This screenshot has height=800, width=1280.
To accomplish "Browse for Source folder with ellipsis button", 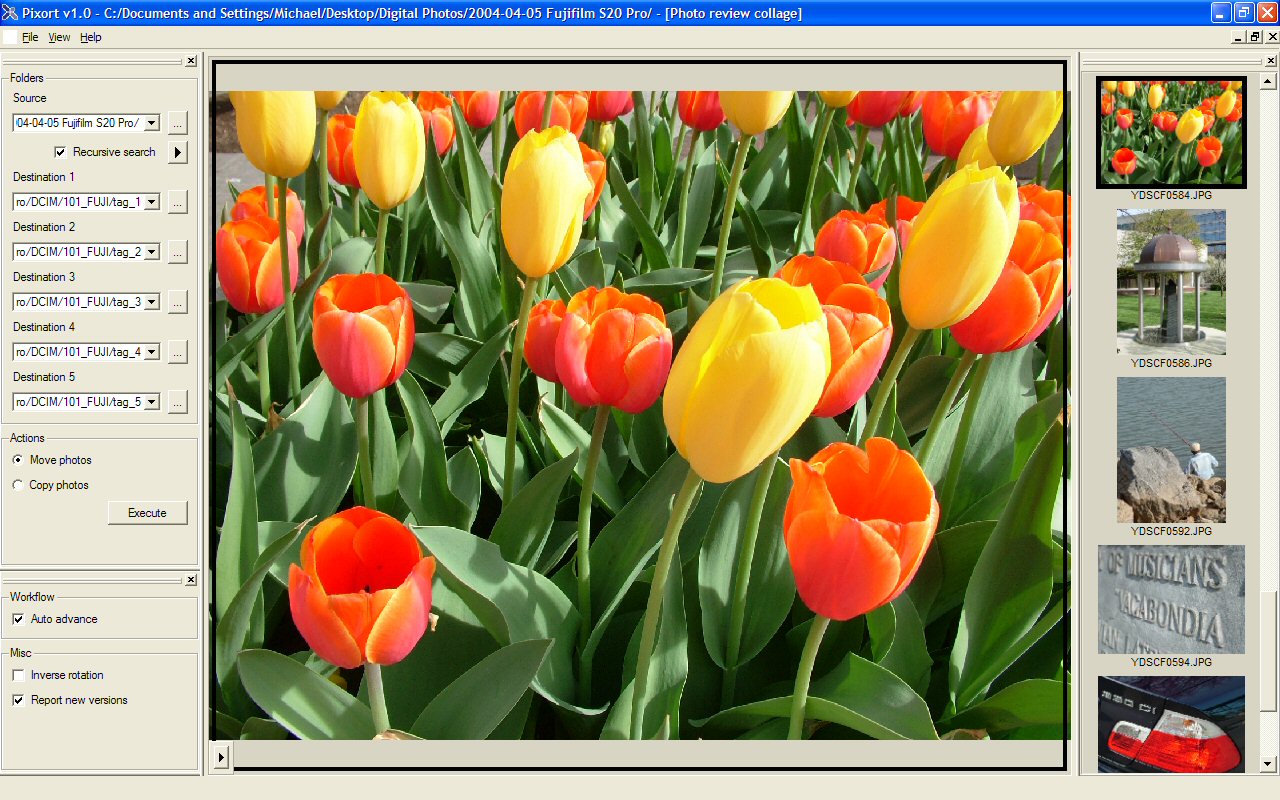I will pos(177,123).
